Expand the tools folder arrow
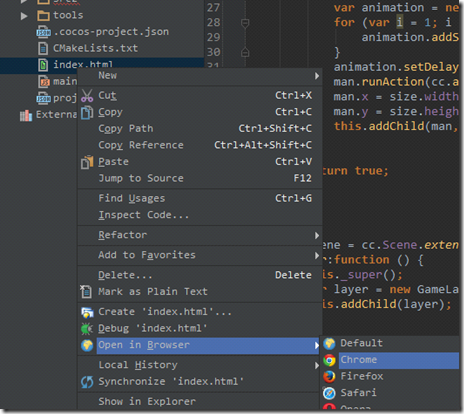Image resolution: width=464 pixels, height=414 pixels. (24, 16)
